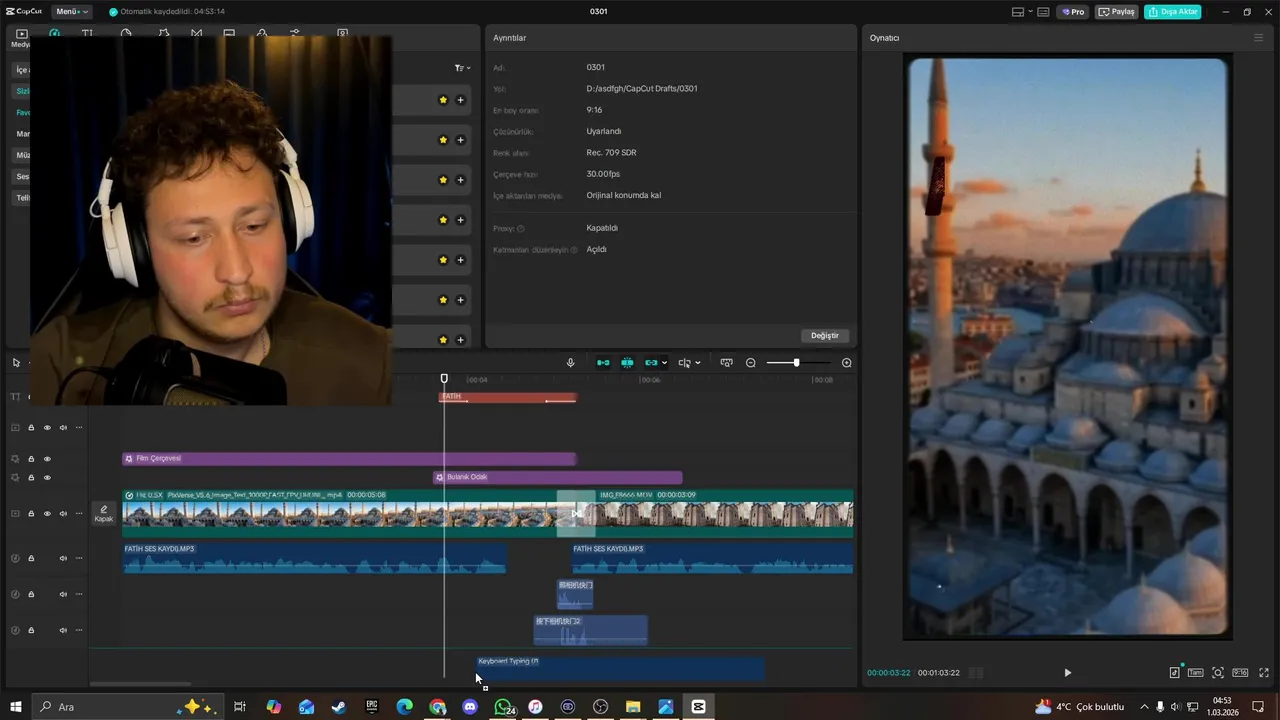The width and height of the screenshot is (1280, 720).
Task: Select the PixVerse video clip on timeline
Action: point(340,513)
